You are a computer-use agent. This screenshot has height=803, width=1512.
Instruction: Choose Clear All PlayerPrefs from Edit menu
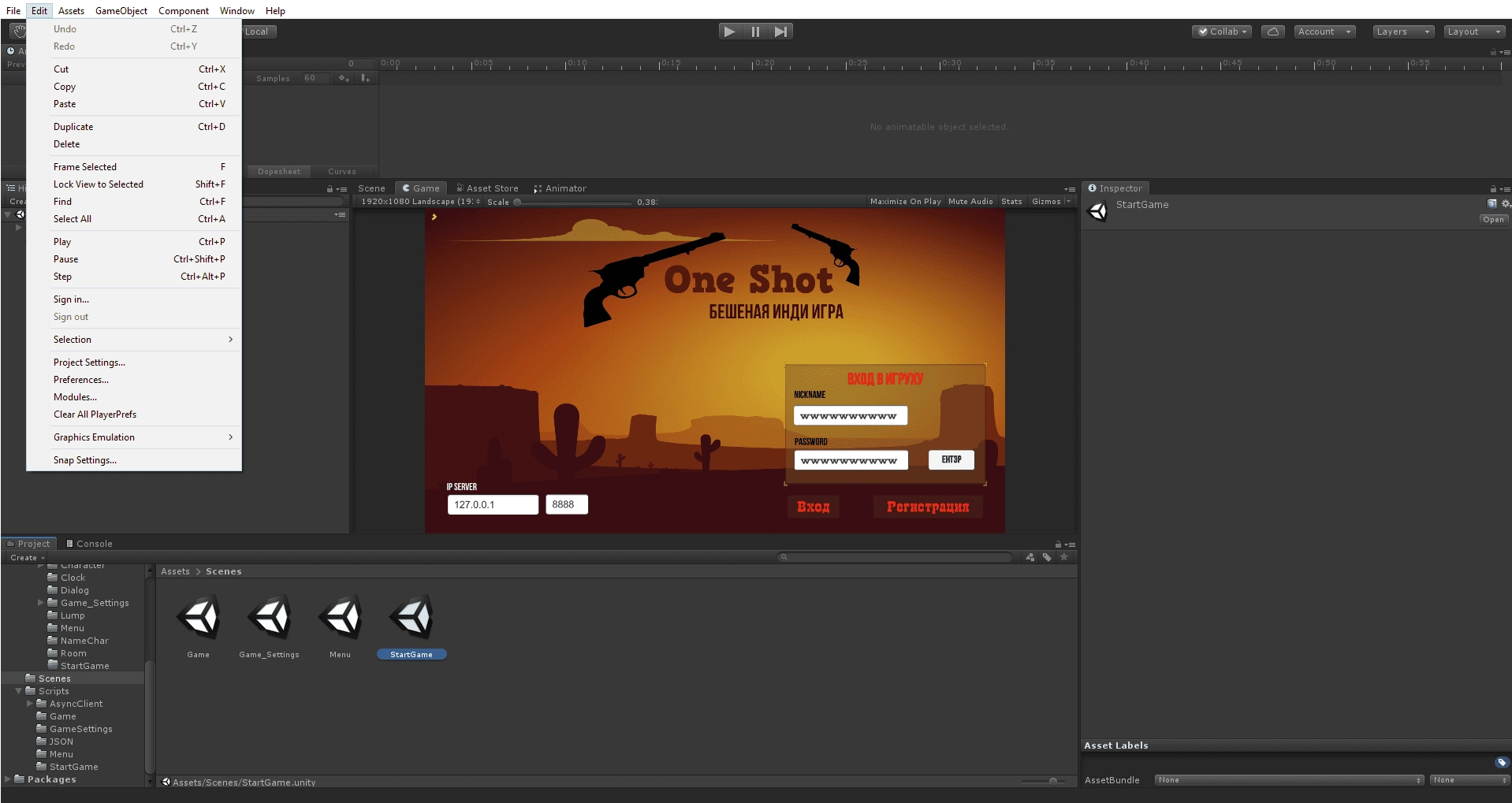[134, 415]
